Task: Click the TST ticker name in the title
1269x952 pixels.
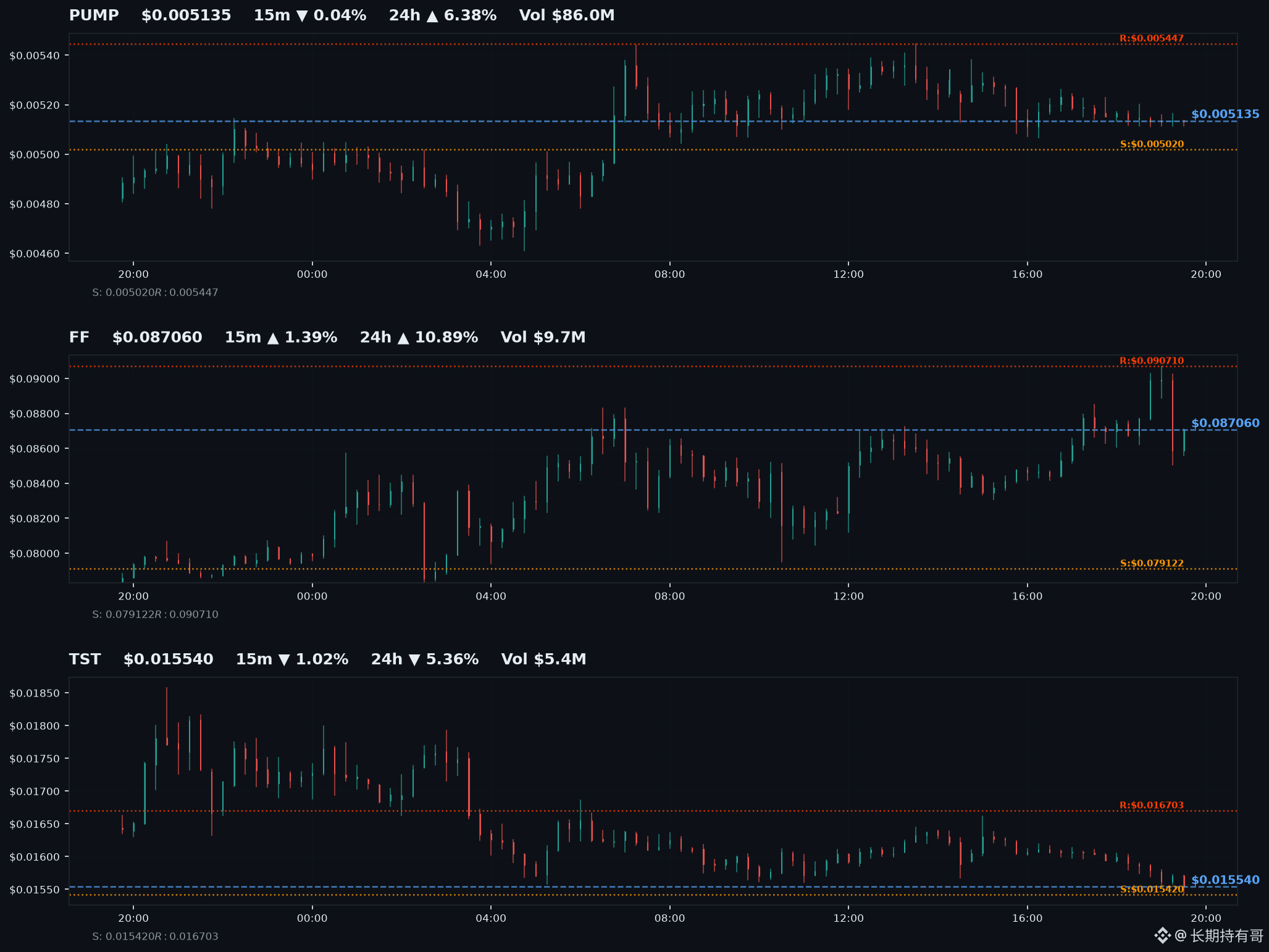Action: (85, 659)
